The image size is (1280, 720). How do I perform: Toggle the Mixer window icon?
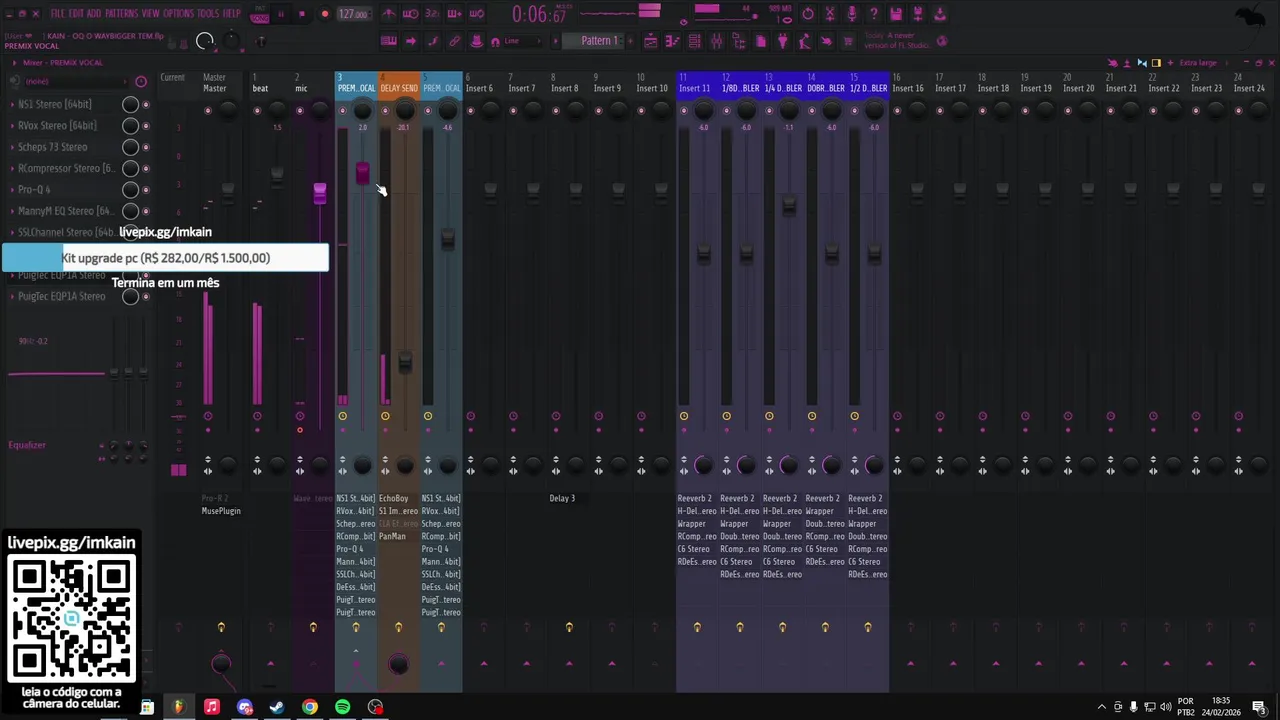[x=717, y=41]
